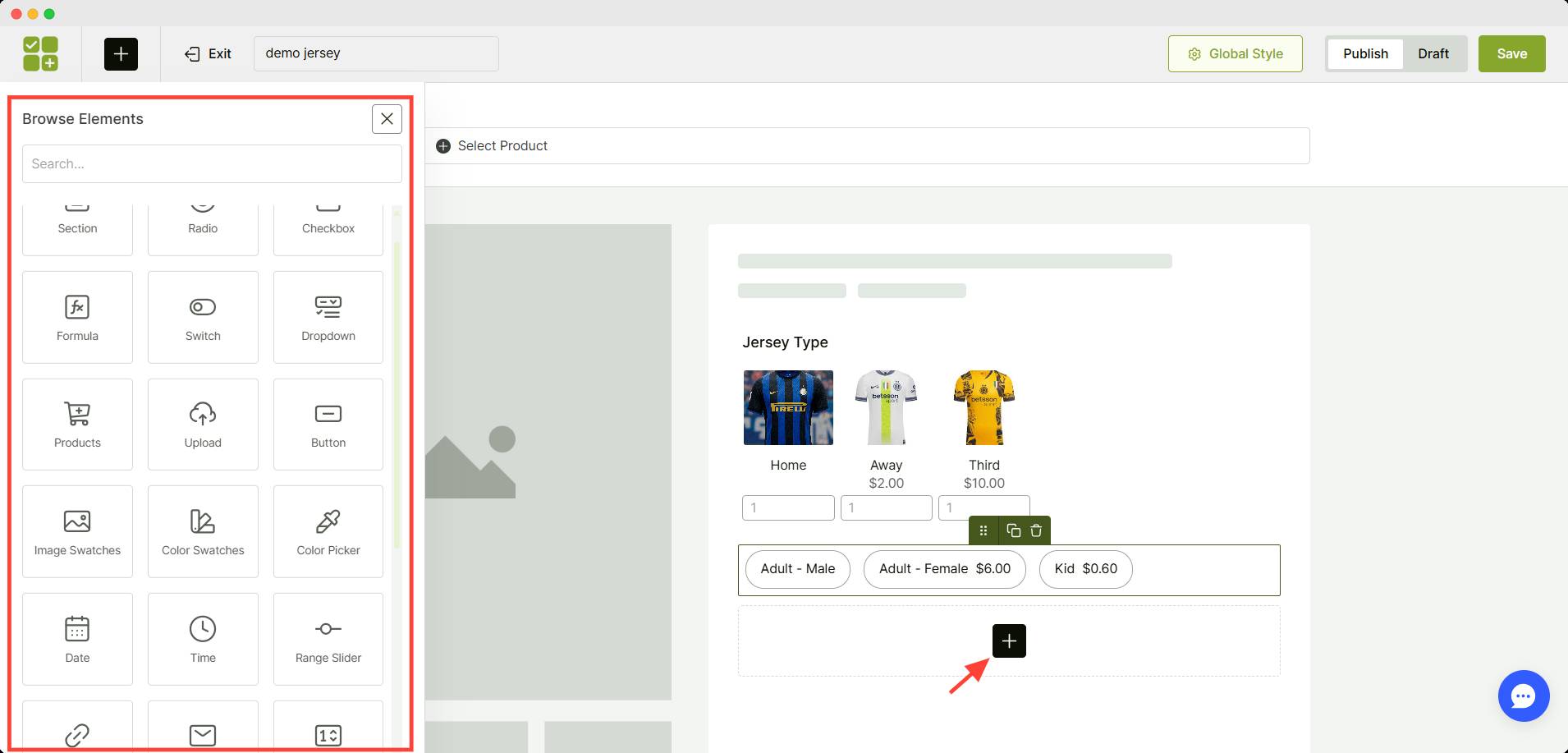Switch status to Draft
This screenshot has width=1568, height=753.
coord(1433,53)
